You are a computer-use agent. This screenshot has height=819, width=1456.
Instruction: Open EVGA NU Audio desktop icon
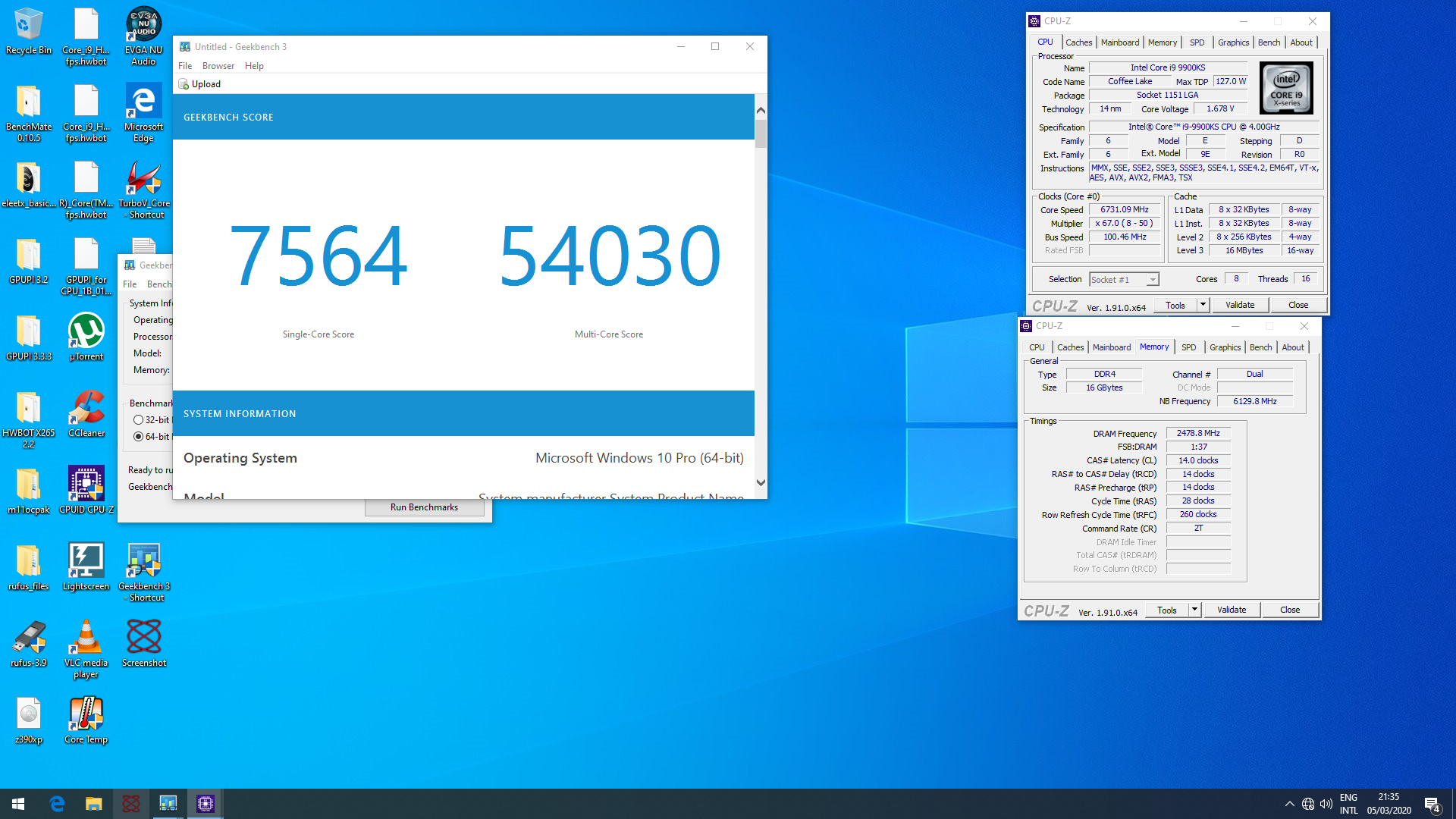point(143,36)
